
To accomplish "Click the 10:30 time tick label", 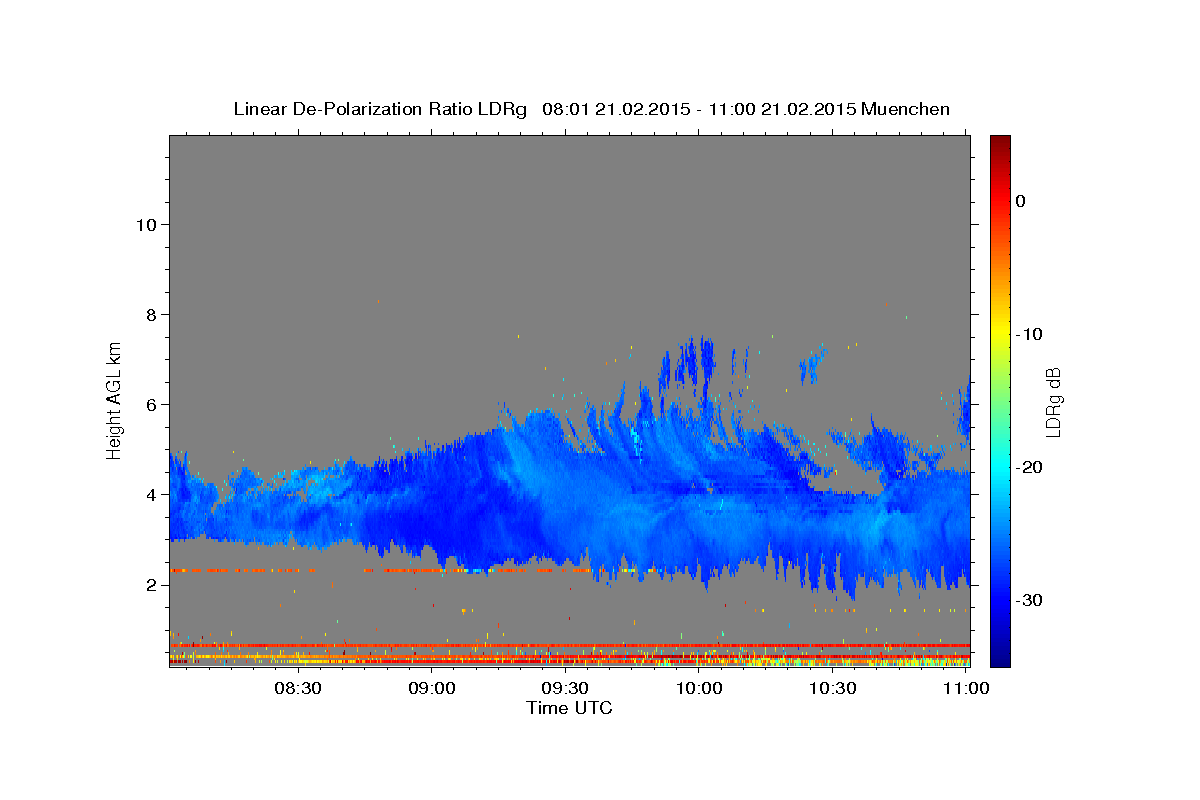I will coord(833,688).
